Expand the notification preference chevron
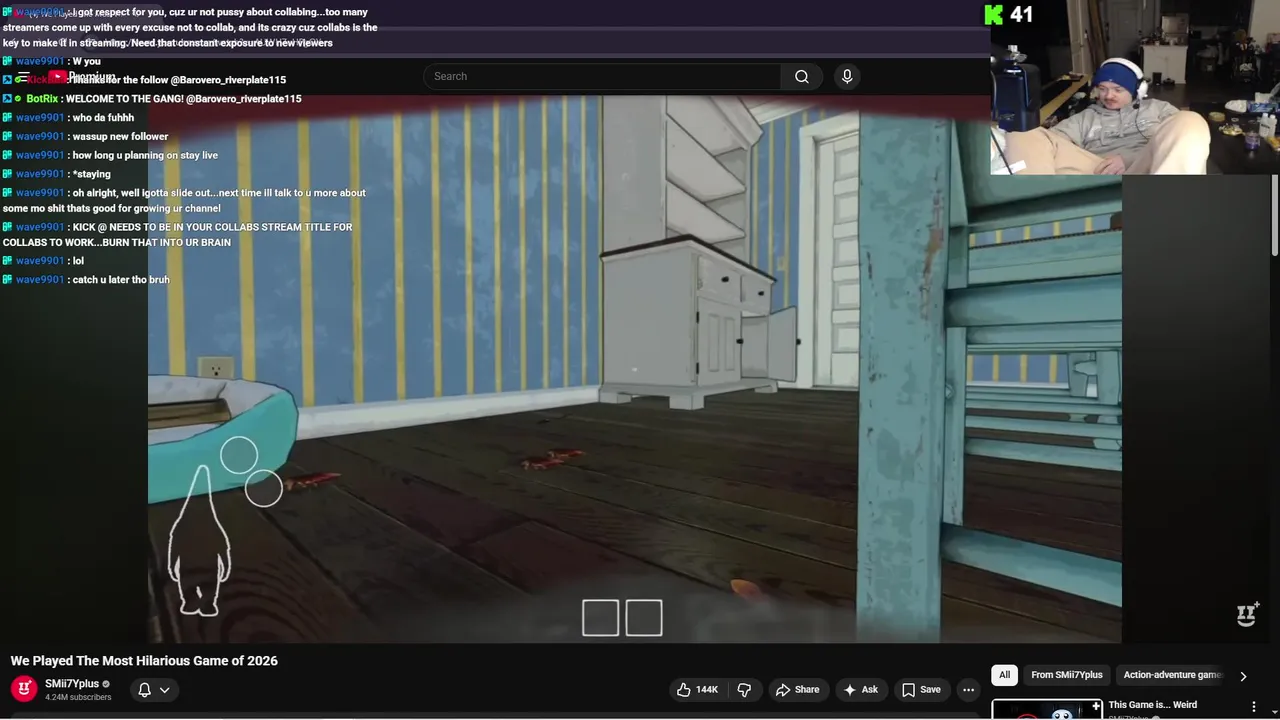 165,690
